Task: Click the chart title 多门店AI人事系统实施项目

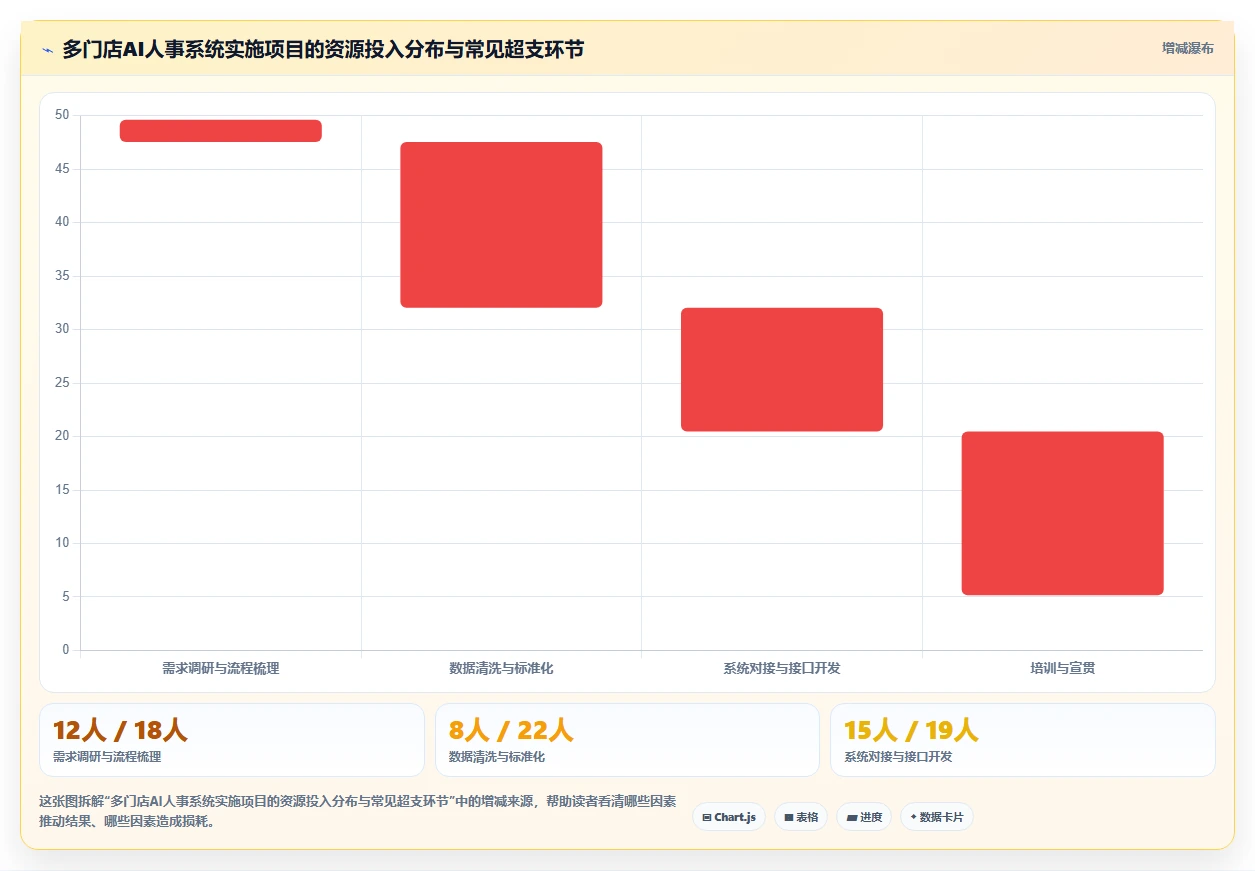Action: tap(323, 50)
